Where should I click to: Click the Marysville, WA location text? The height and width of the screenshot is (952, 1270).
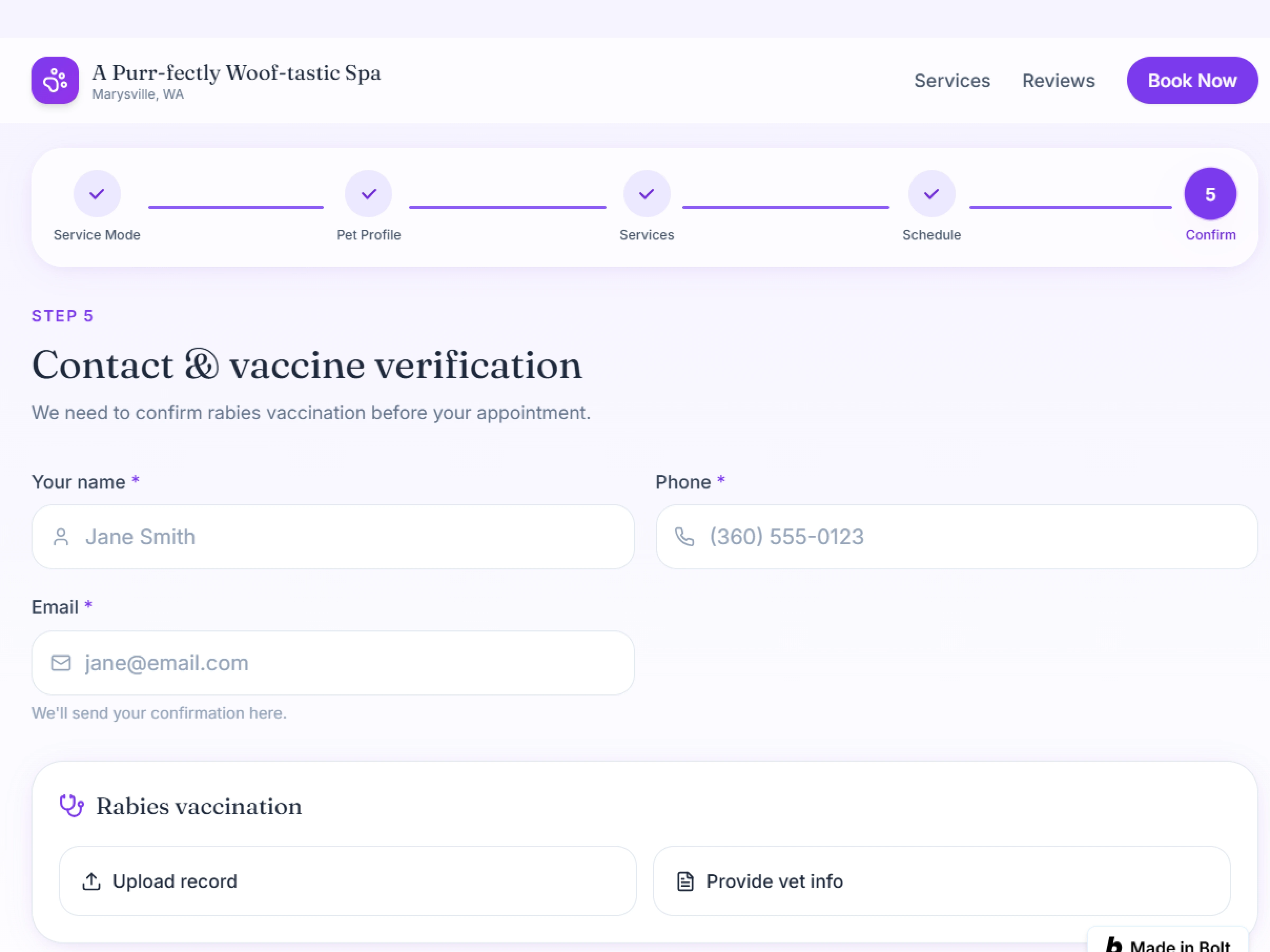click(x=138, y=94)
